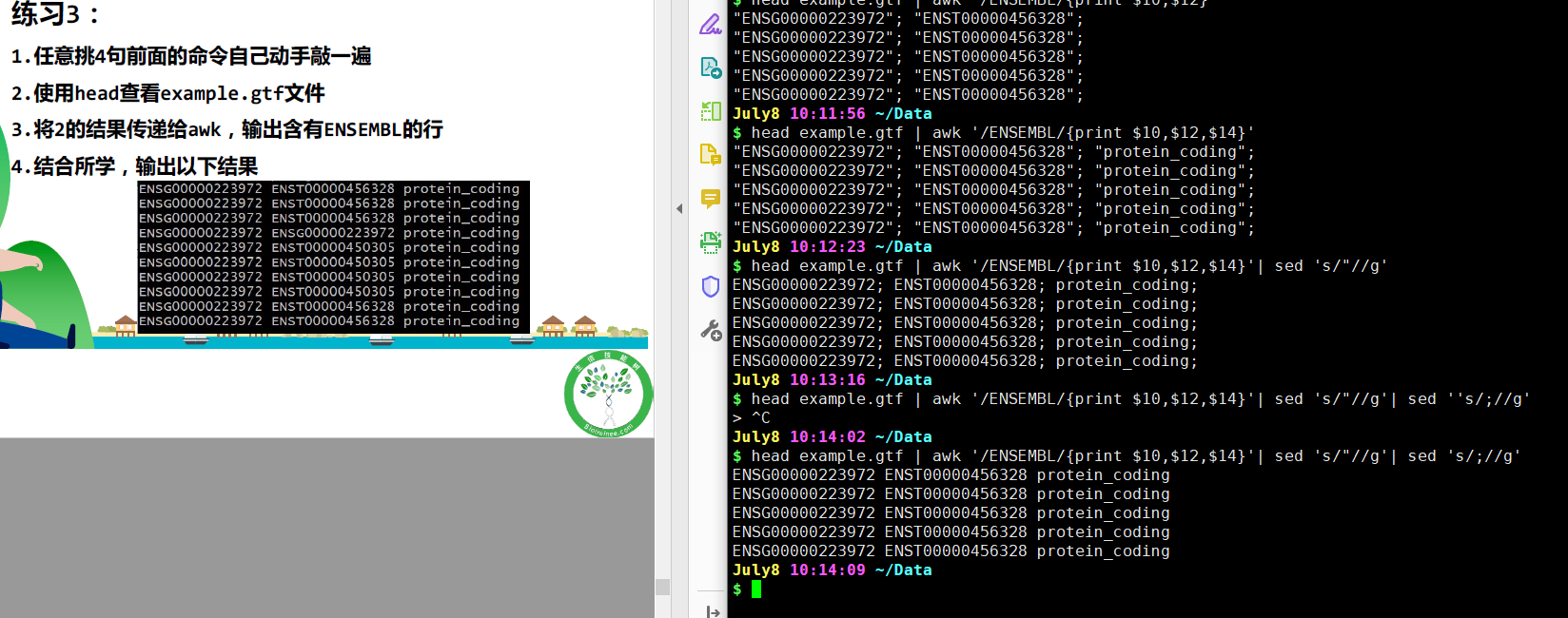Click the gray area below the slide
Viewport: 1568px width, 618px height.
(x=326, y=528)
